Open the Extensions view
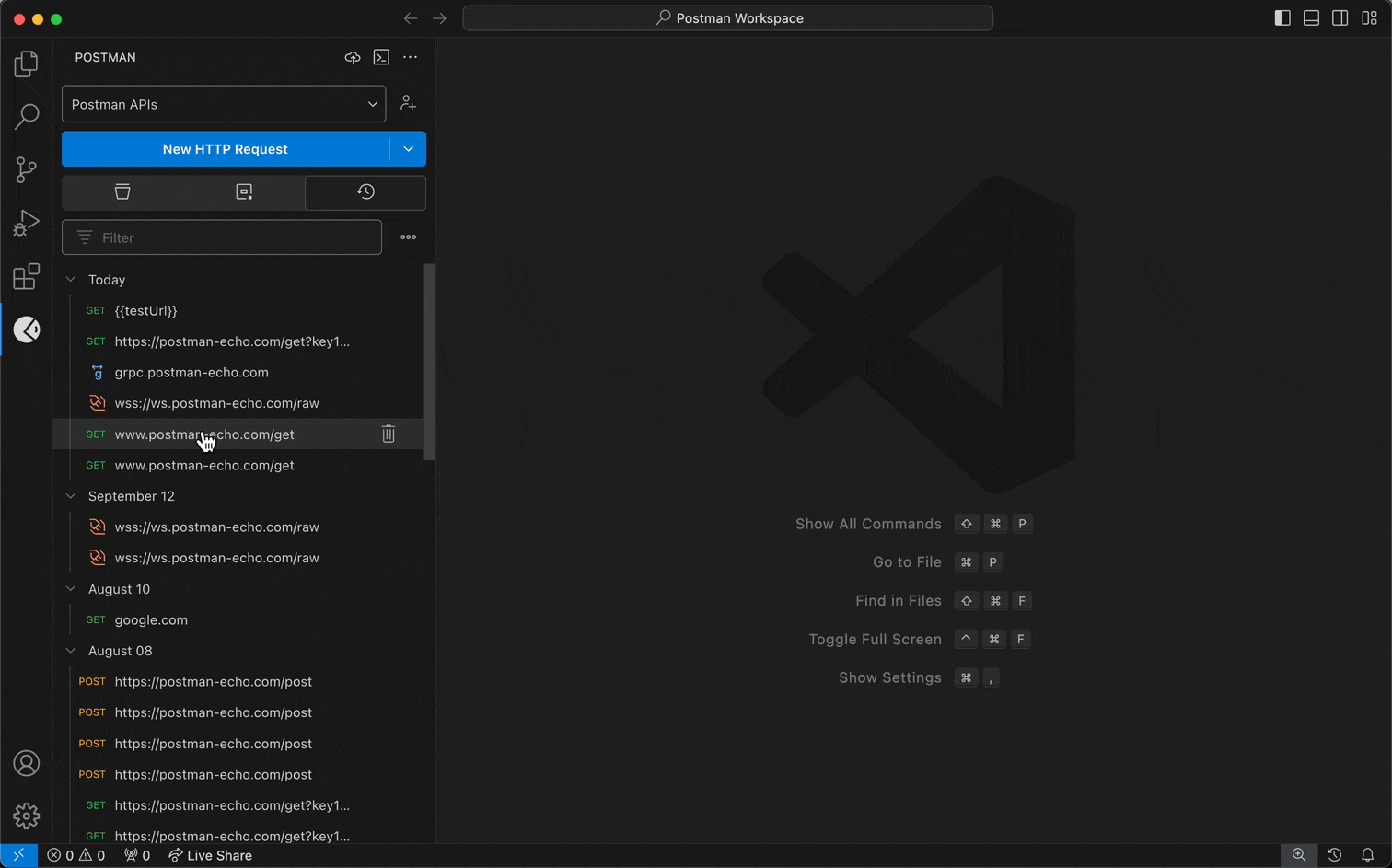The image size is (1392, 868). click(x=27, y=276)
